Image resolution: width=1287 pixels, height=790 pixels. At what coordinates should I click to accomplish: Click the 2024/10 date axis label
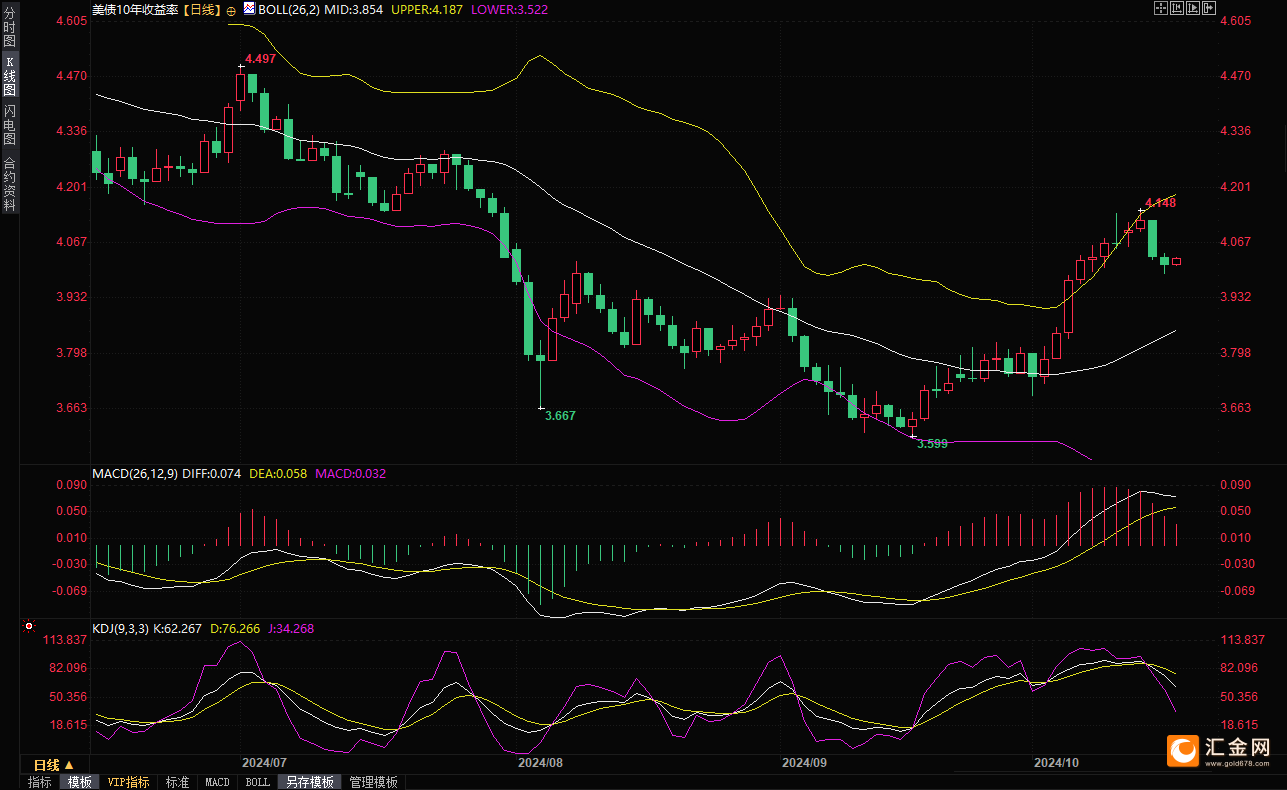click(1057, 762)
